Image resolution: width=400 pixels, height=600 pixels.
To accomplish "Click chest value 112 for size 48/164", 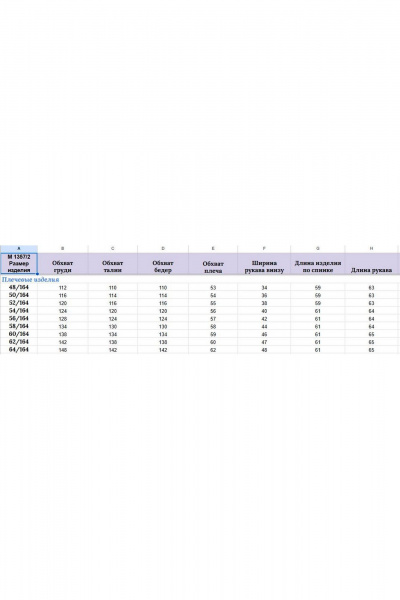I will [63, 288].
